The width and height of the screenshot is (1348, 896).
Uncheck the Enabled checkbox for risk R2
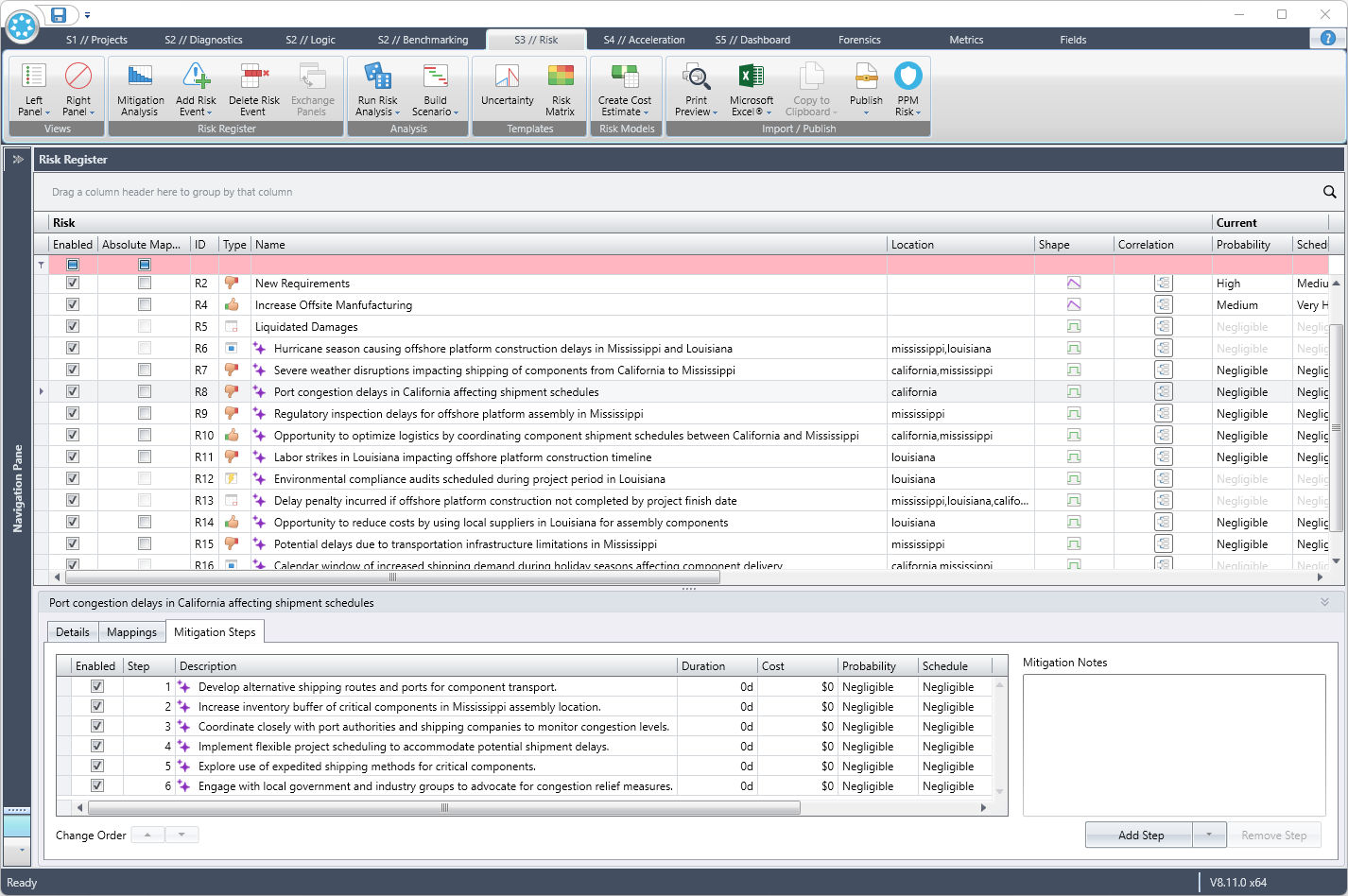(x=73, y=283)
